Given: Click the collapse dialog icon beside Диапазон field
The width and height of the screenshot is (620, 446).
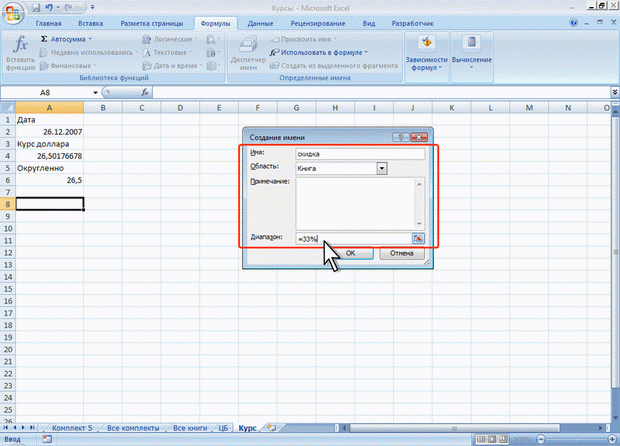Looking at the screenshot, I should (418, 238).
